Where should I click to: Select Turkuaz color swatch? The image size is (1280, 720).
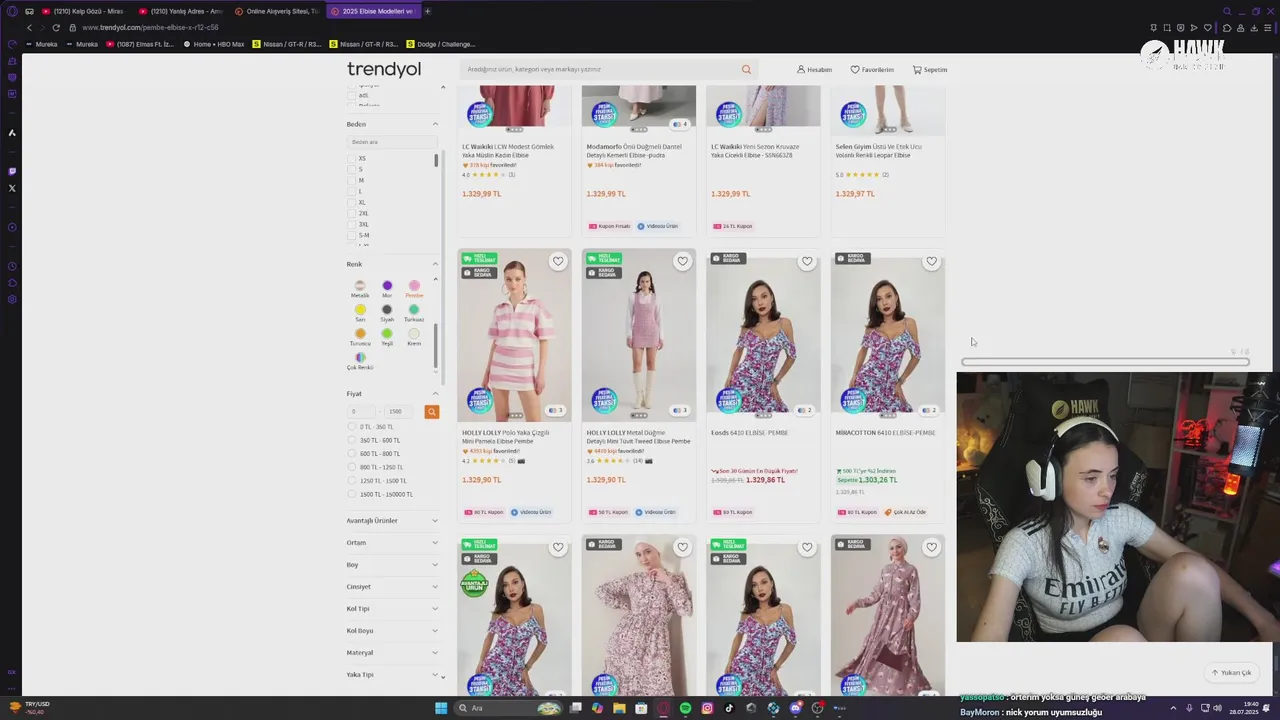tap(414, 312)
